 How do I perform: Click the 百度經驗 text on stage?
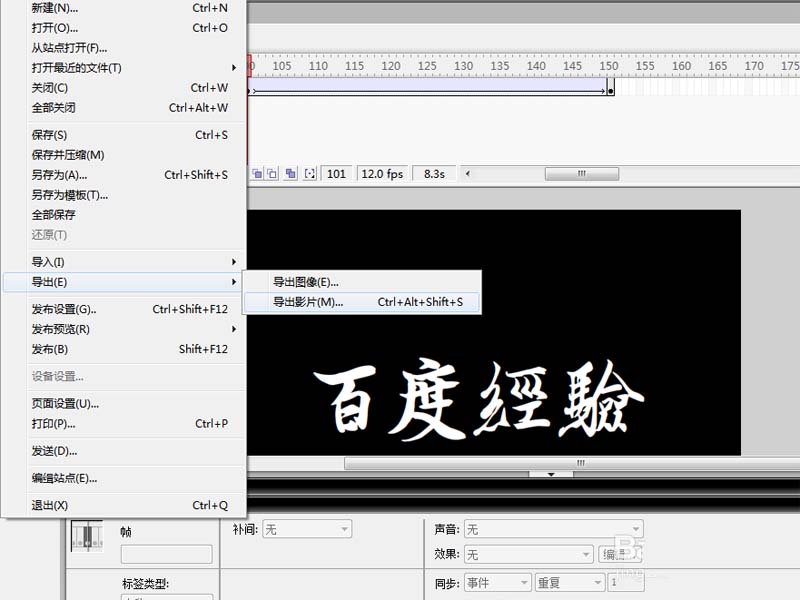[x=478, y=399]
